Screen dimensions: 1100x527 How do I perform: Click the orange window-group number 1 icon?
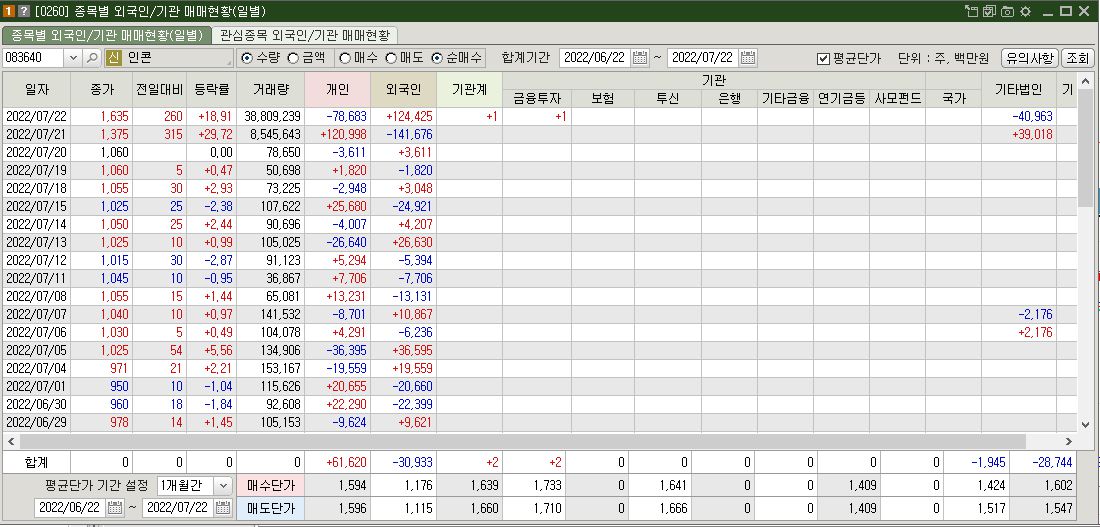(x=8, y=11)
